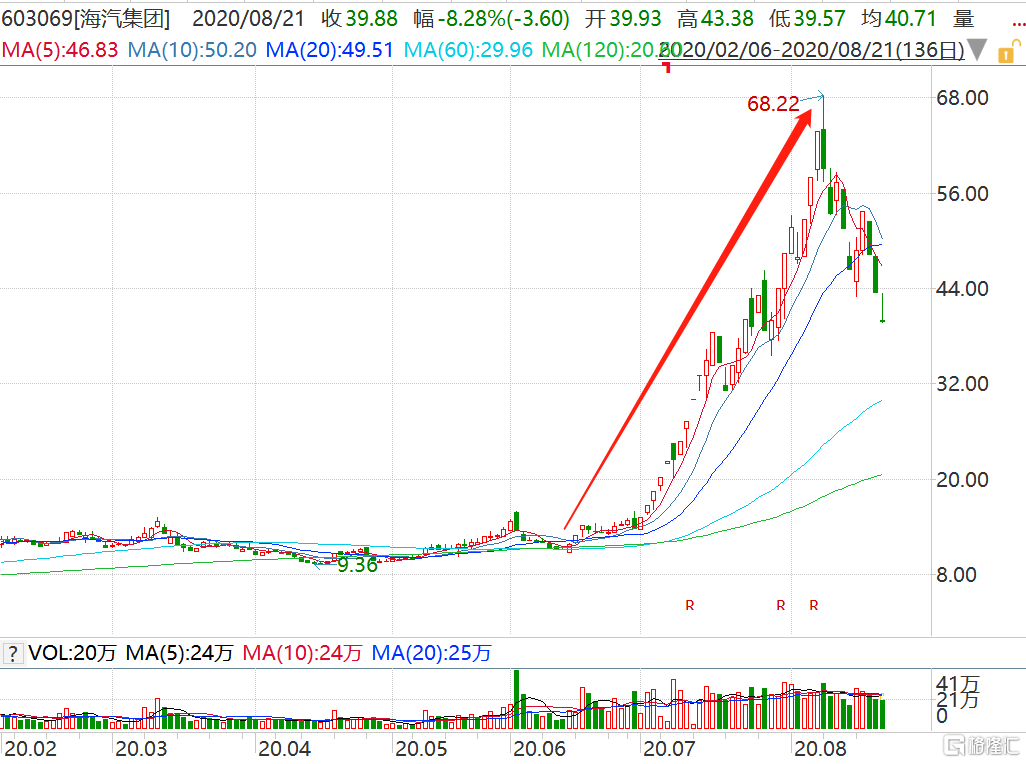1026x764 pixels.
Task: Click the 20.08 month axis label
Action: pos(820,748)
